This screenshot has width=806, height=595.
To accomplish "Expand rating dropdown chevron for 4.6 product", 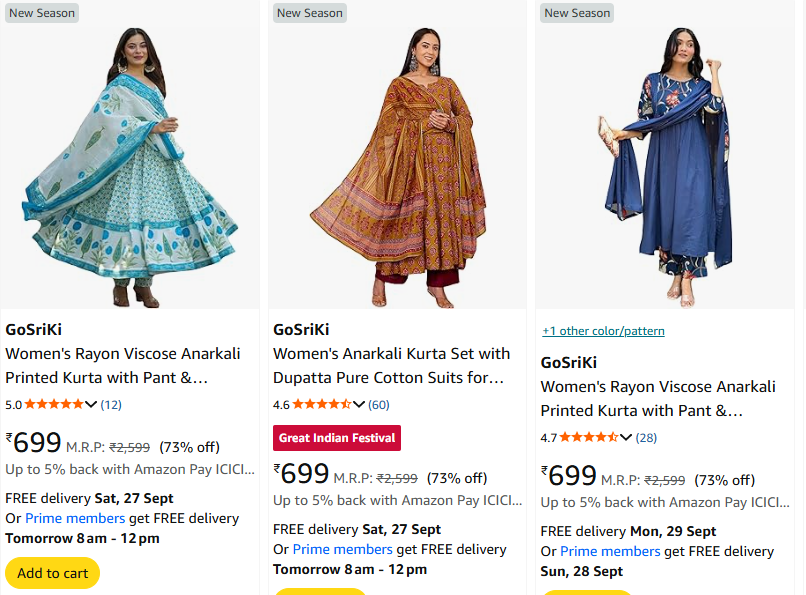I will point(360,405).
